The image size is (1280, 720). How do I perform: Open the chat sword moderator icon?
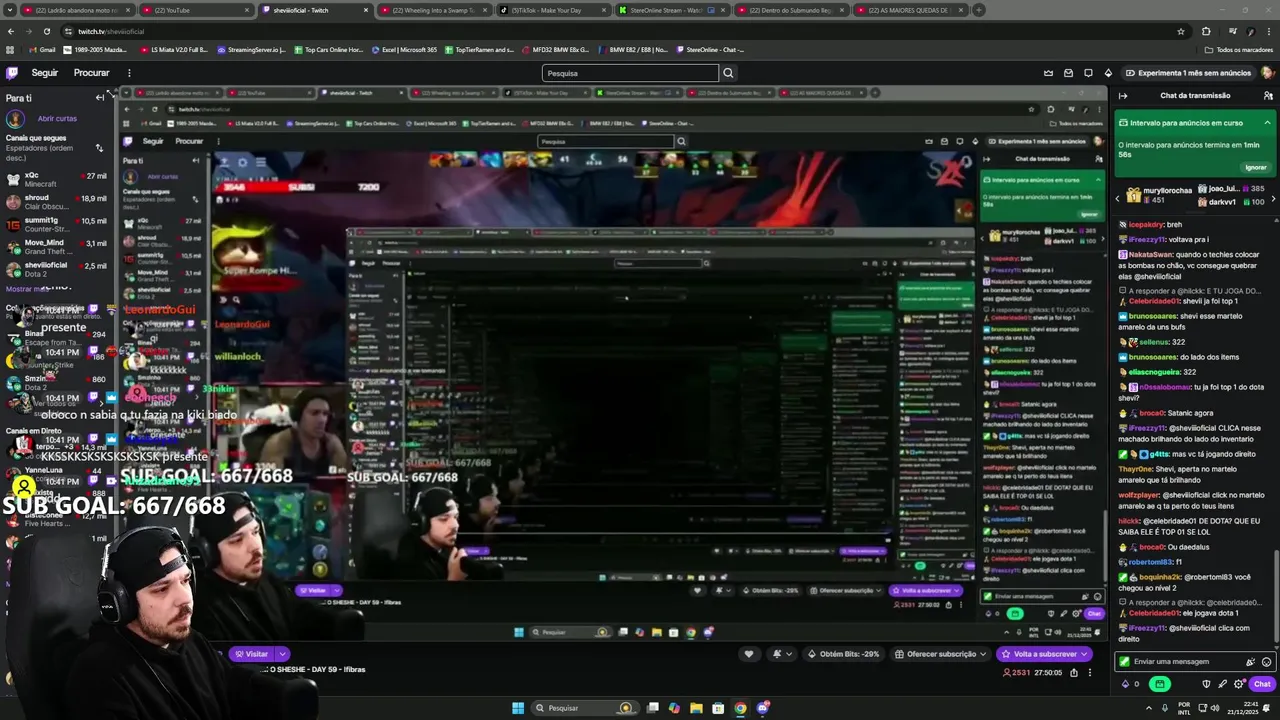click(1222, 684)
